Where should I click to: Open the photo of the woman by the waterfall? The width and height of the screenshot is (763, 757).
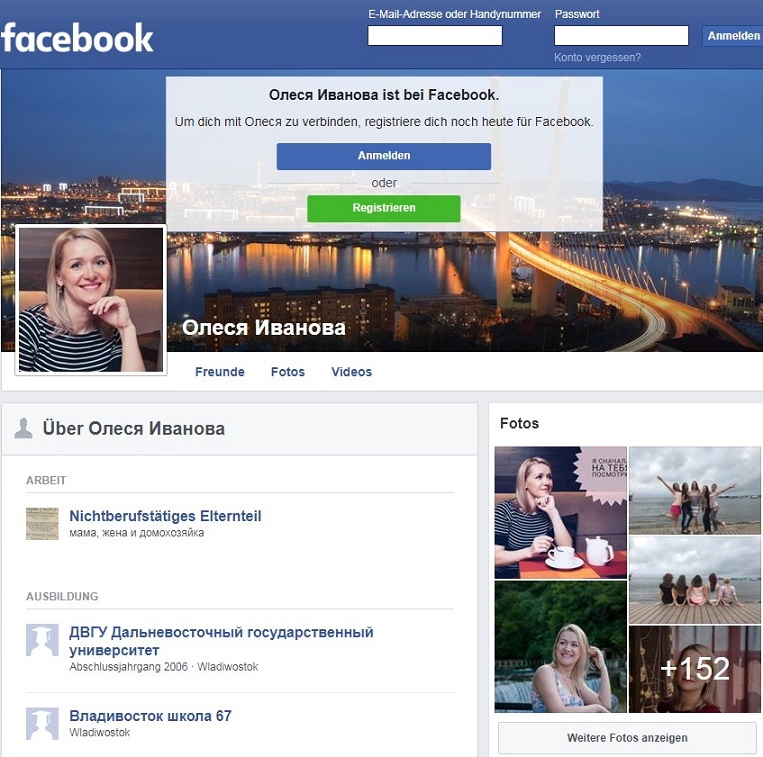[561, 647]
